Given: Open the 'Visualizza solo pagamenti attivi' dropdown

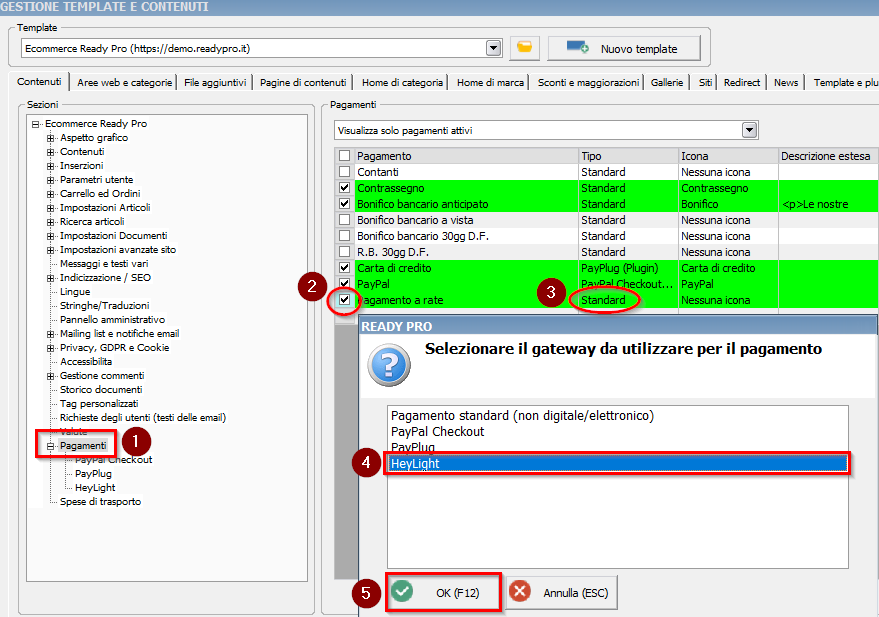Looking at the screenshot, I should click(750, 130).
